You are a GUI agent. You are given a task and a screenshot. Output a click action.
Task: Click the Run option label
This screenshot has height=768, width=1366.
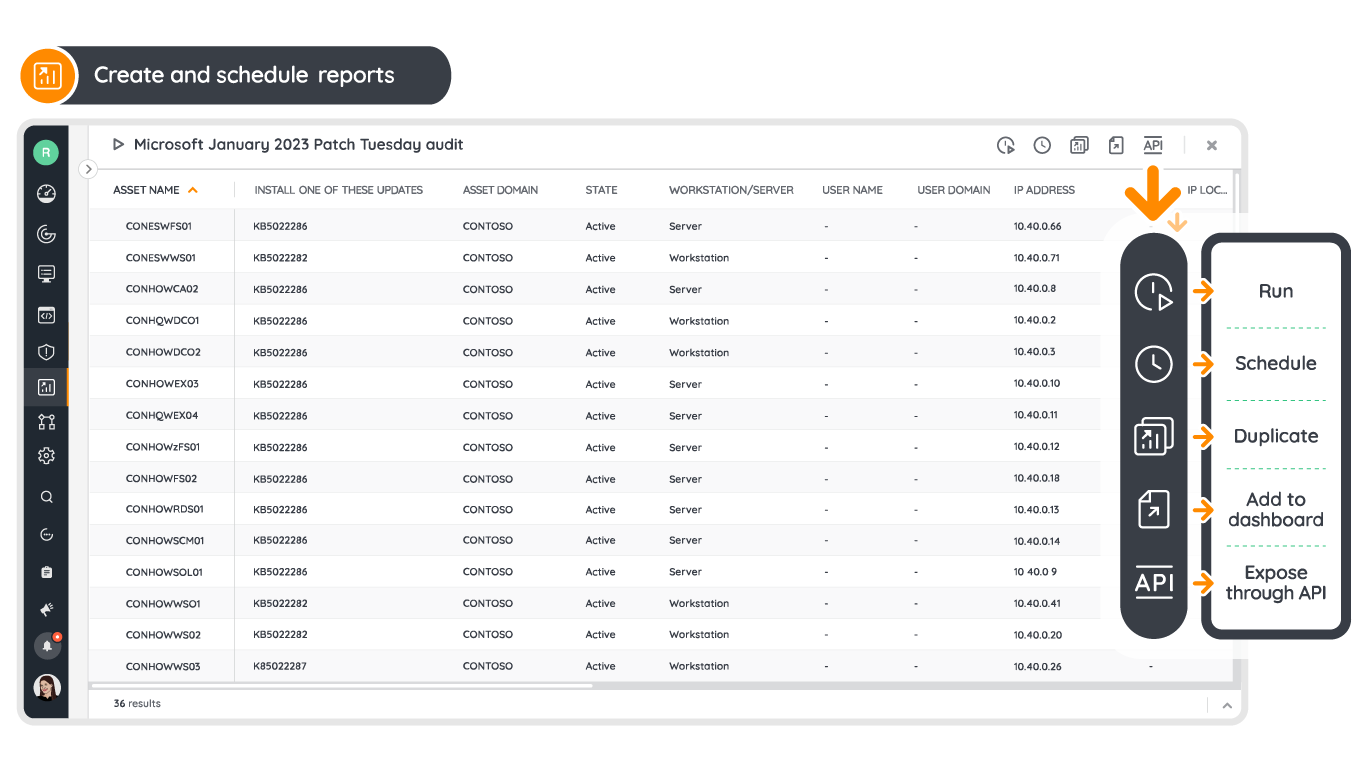pos(1276,291)
